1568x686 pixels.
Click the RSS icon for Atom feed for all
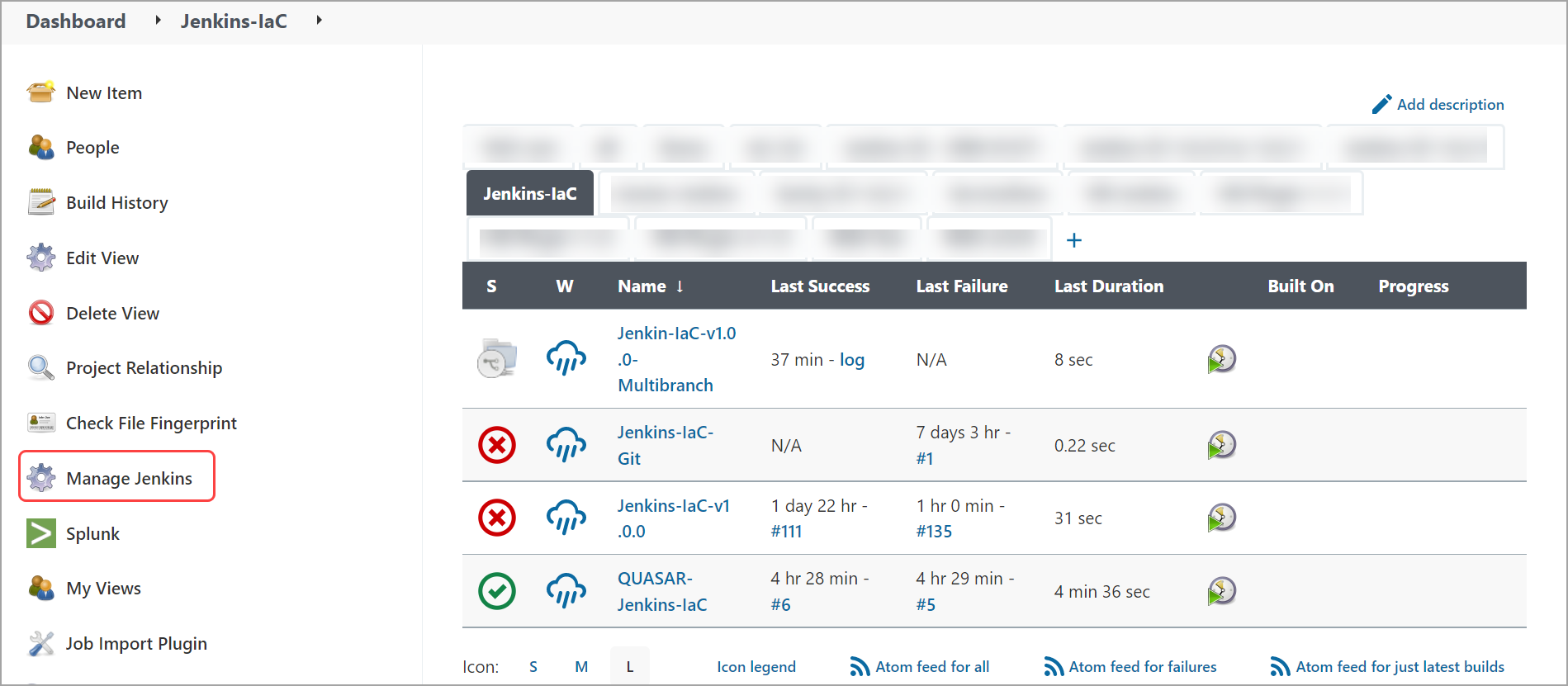pyautogui.click(x=860, y=666)
